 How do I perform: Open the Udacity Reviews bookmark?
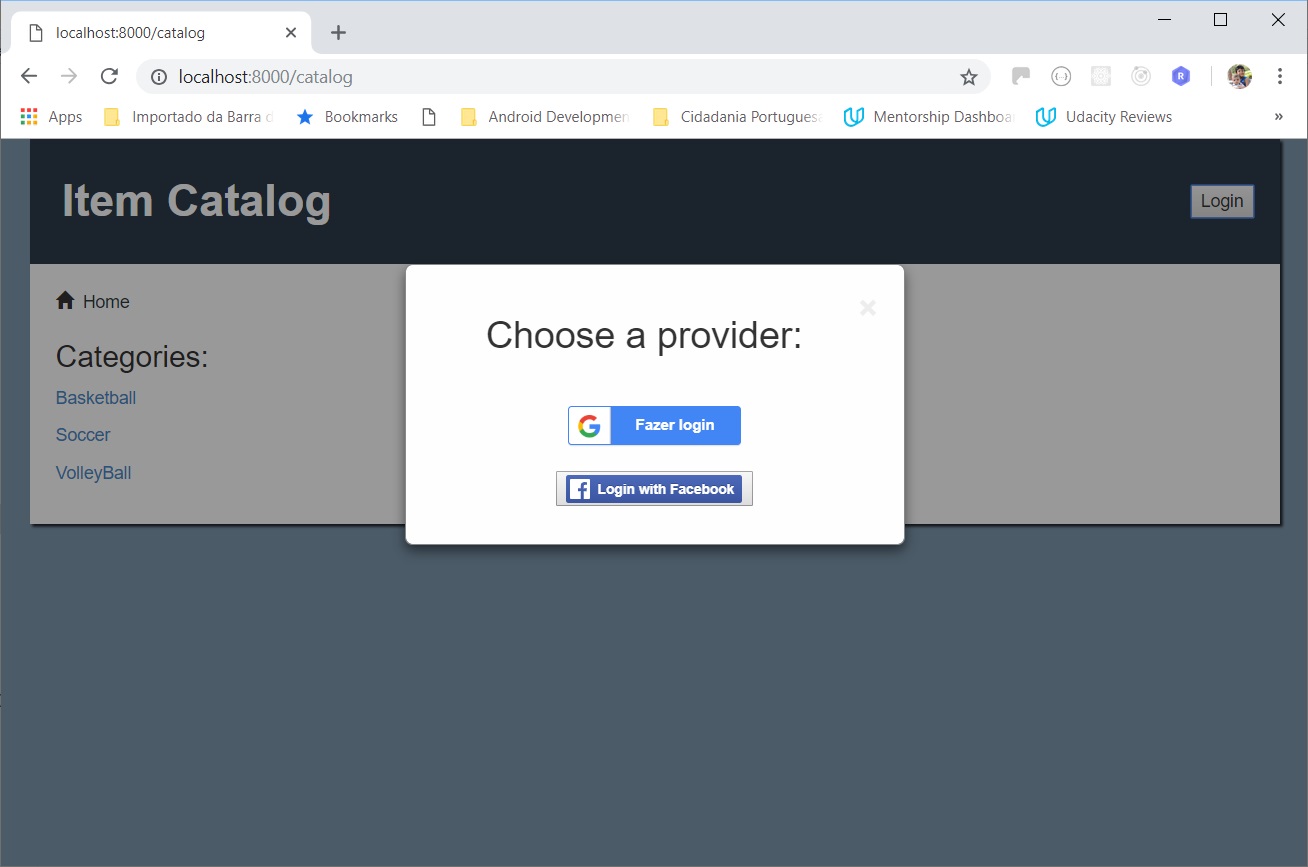point(1105,117)
